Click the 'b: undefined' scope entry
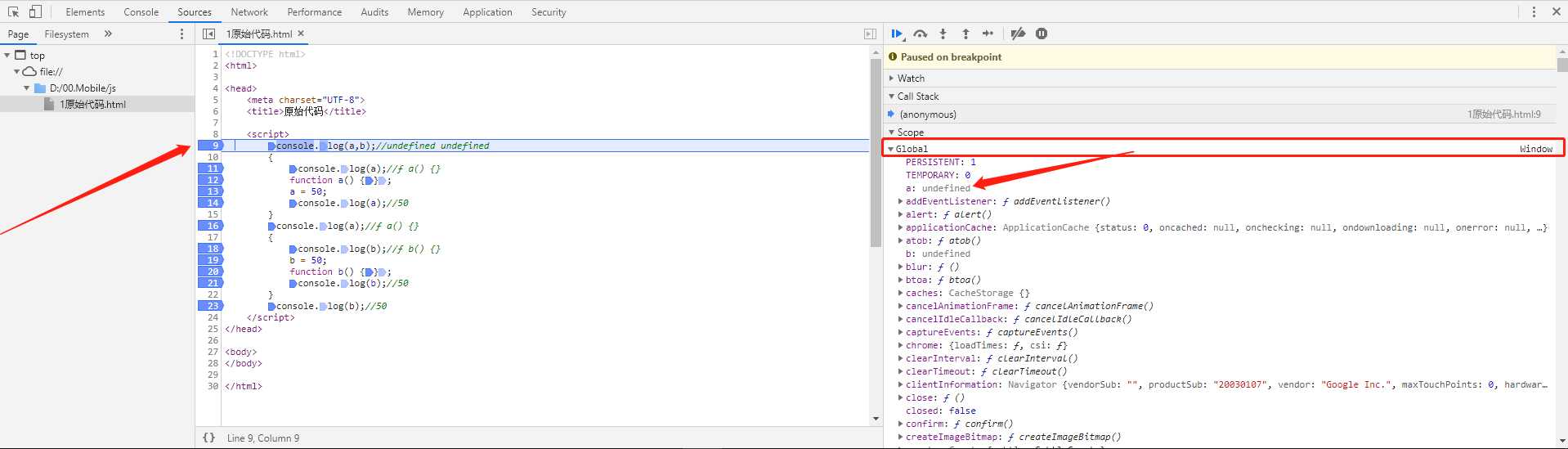Viewport: 1568px width, 449px height. point(938,254)
